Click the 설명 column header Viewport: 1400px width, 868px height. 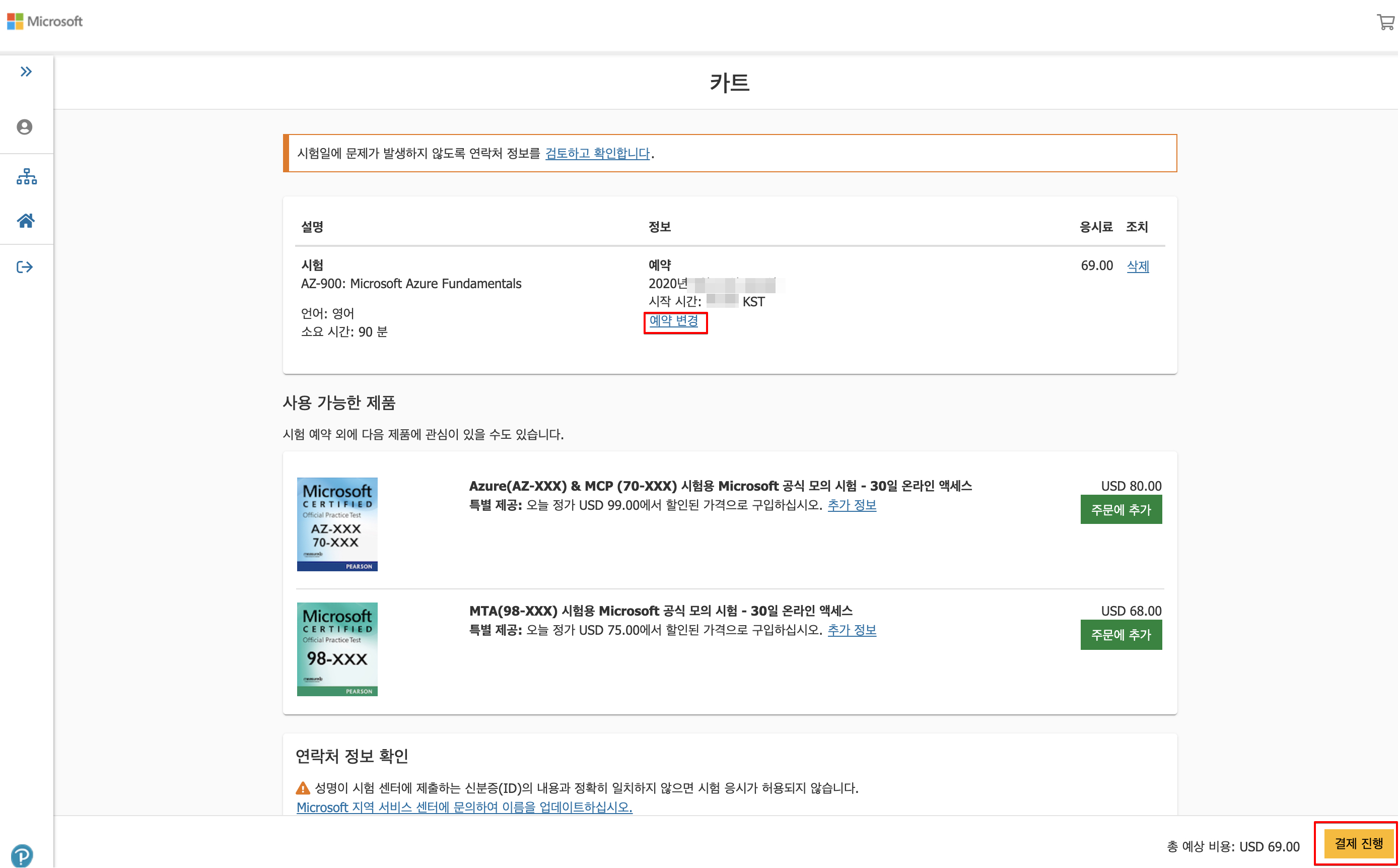(313, 227)
